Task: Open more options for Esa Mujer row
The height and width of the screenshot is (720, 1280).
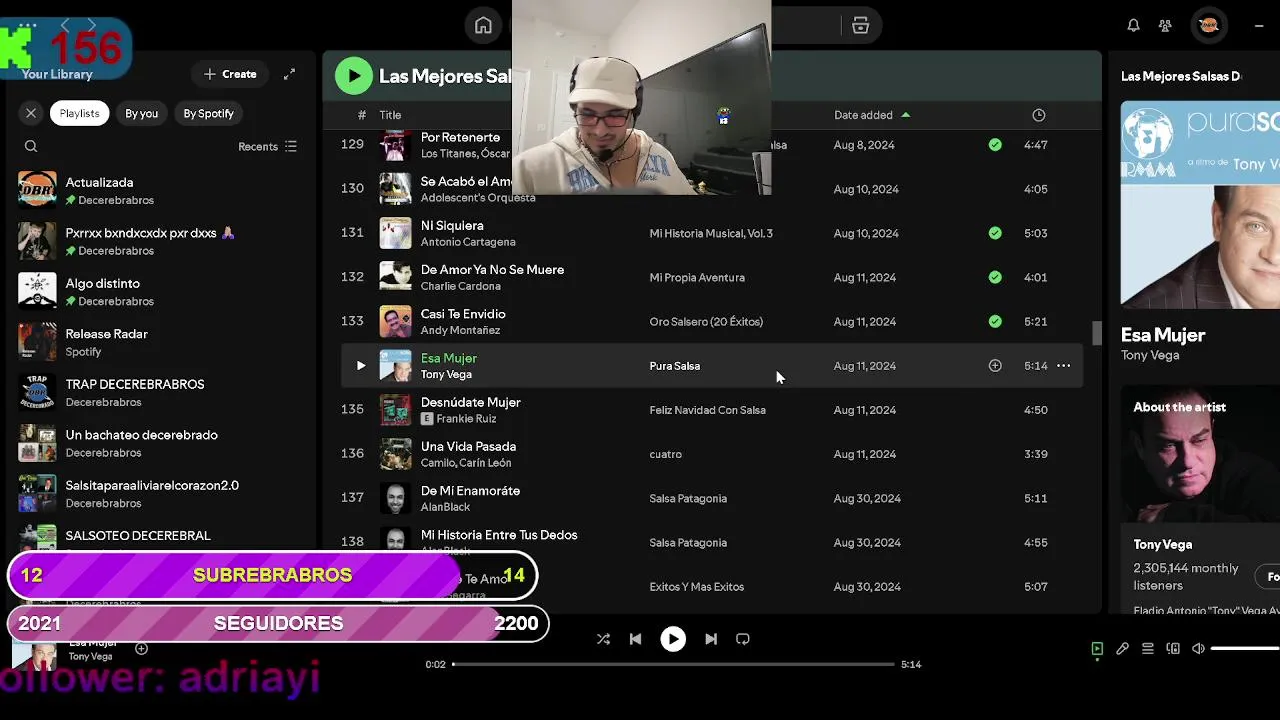Action: tap(1064, 366)
